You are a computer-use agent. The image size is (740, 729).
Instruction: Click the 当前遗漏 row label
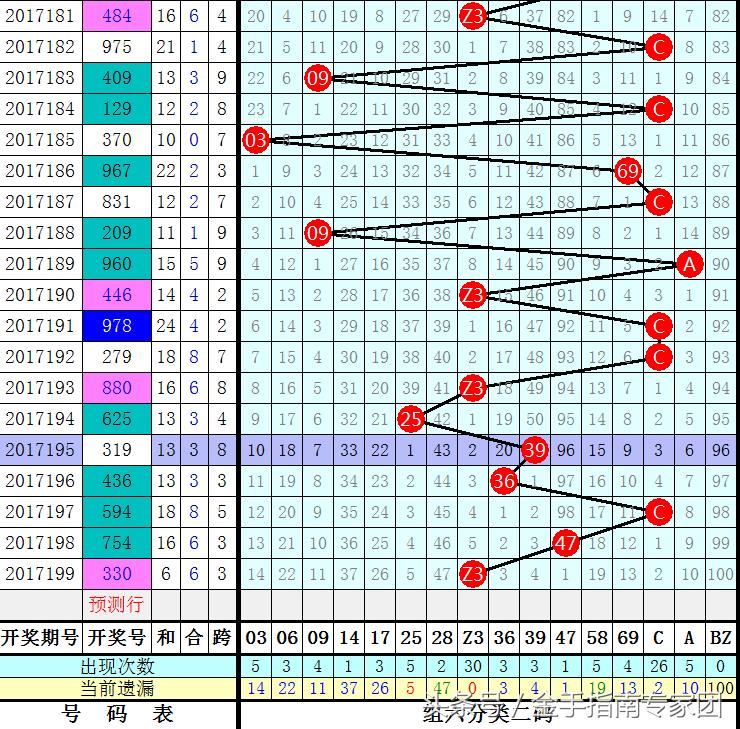click(118, 688)
